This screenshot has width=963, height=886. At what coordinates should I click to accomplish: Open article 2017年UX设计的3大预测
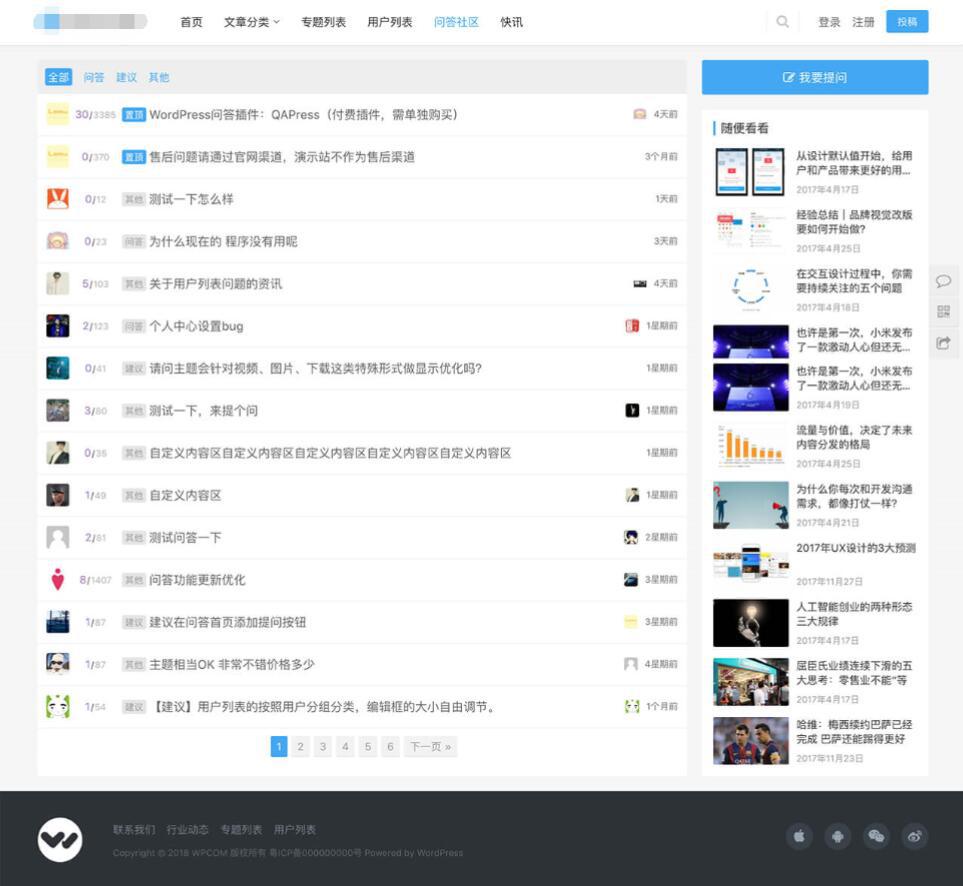(856, 548)
